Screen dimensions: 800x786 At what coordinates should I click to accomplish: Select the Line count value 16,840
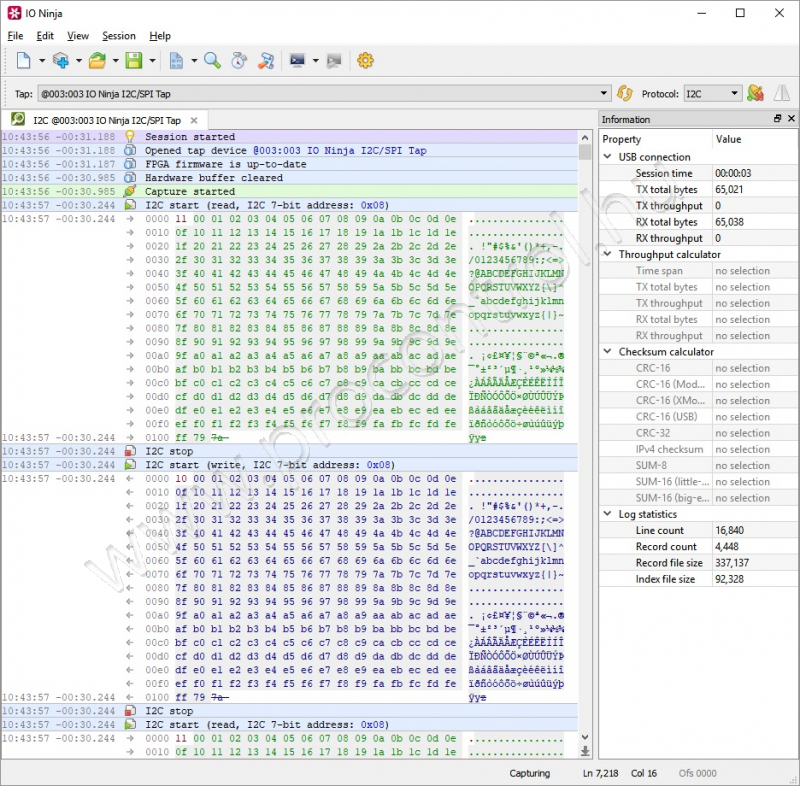click(x=730, y=530)
